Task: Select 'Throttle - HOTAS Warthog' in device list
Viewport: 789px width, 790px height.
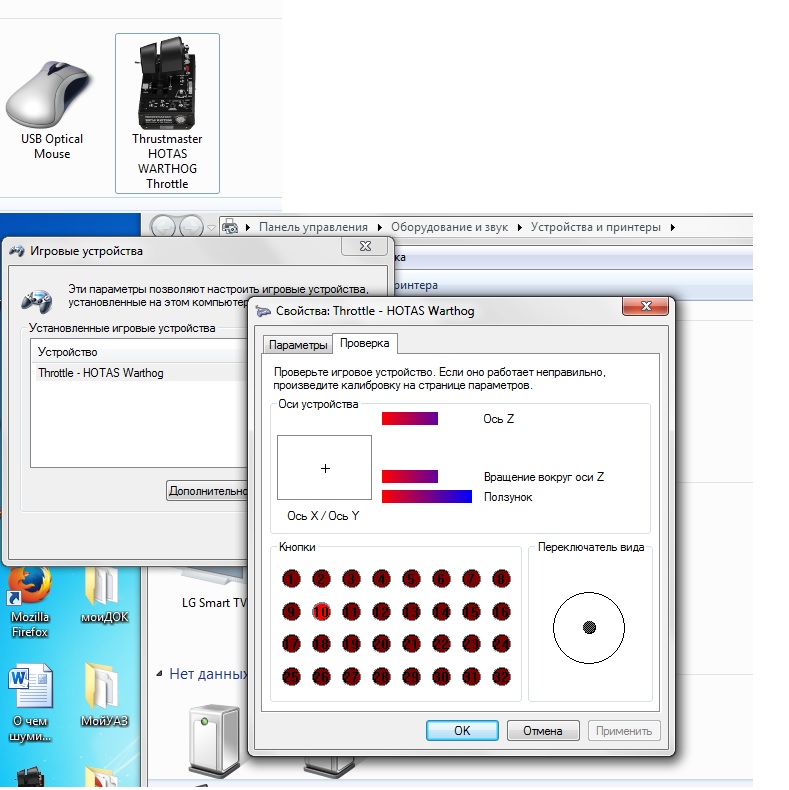Action: click(x=101, y=373)
